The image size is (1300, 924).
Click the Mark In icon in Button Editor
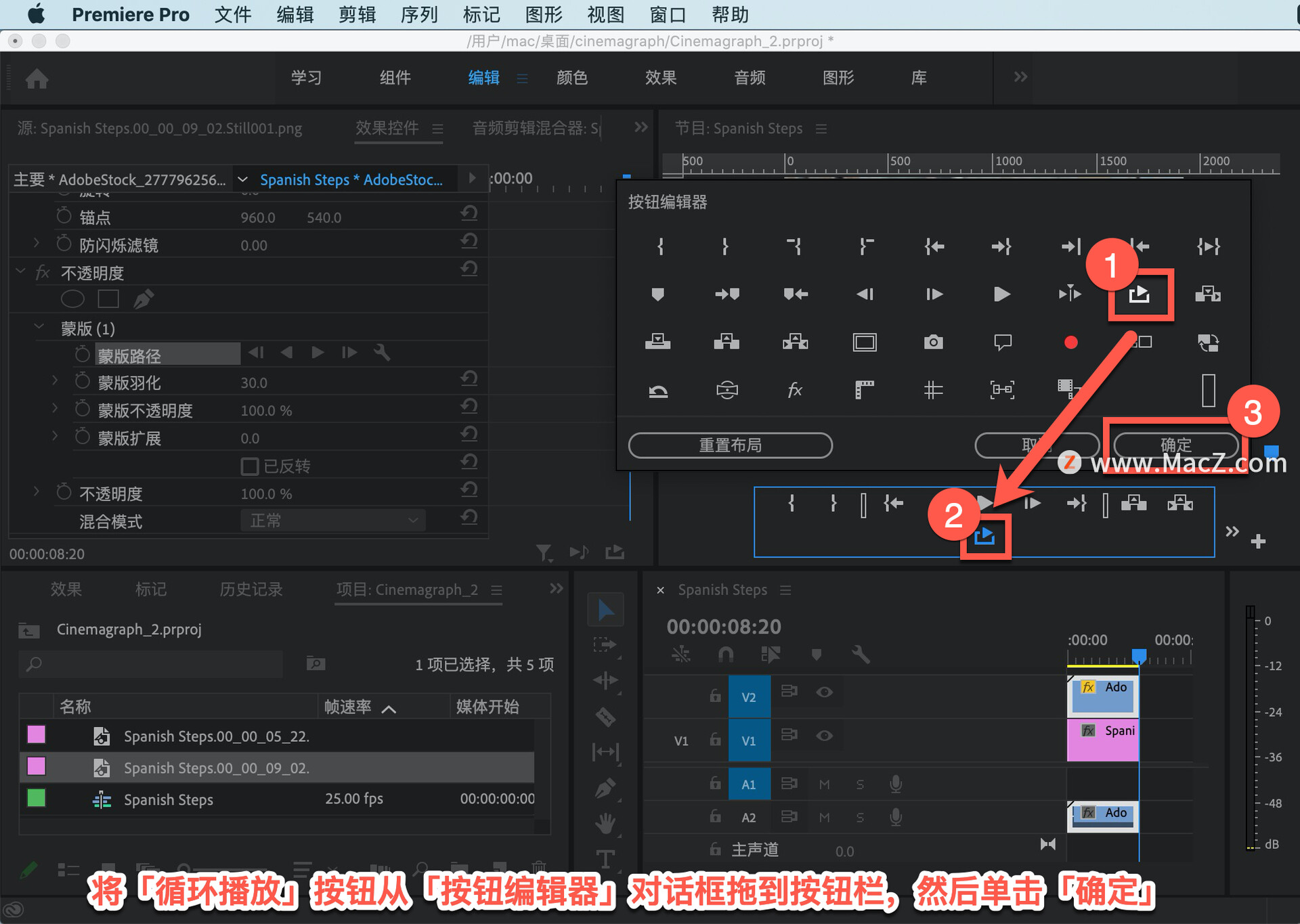click(x=660, y=246)
